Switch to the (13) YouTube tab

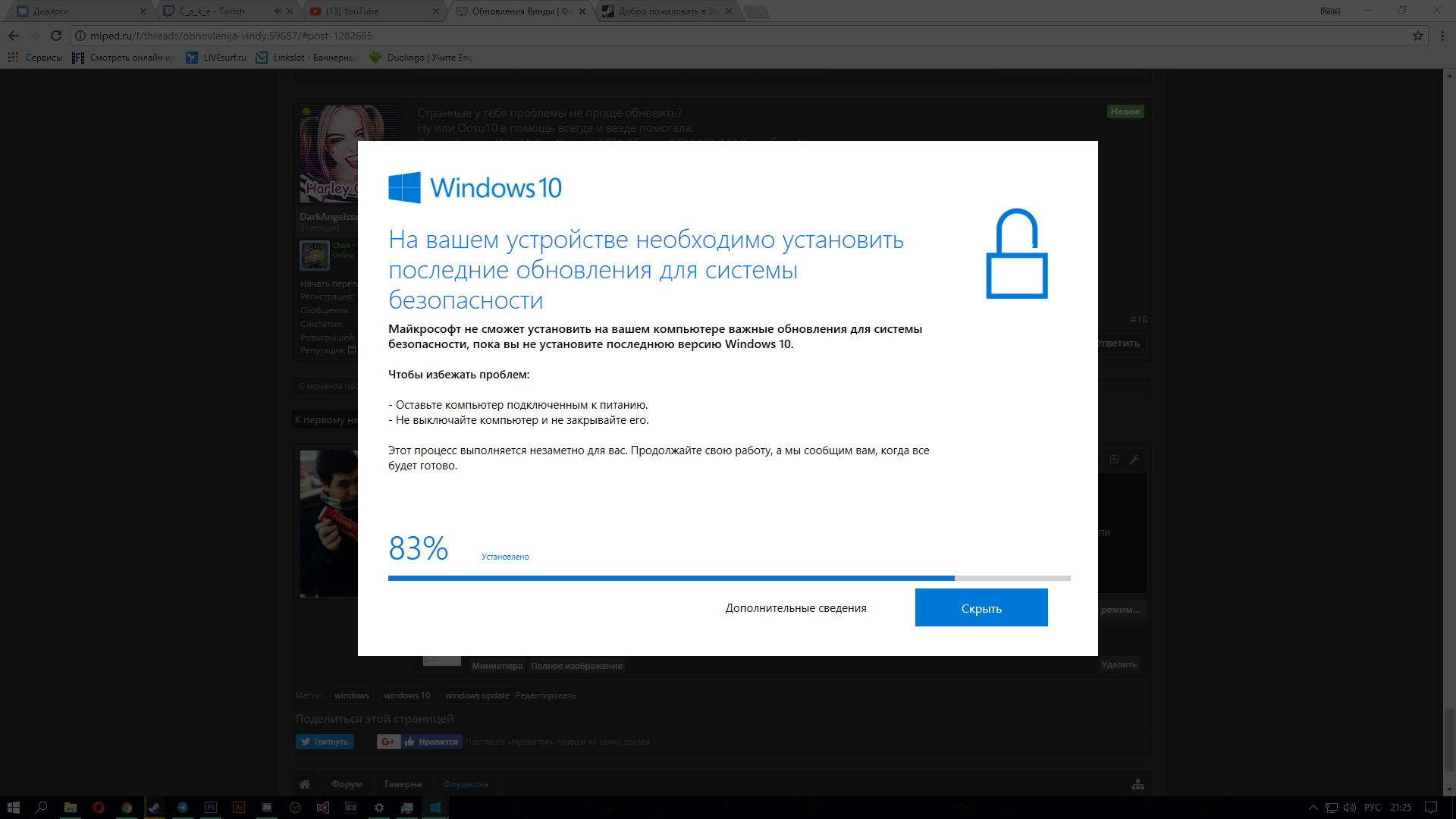pyautogui.click(x=375, y=11)
